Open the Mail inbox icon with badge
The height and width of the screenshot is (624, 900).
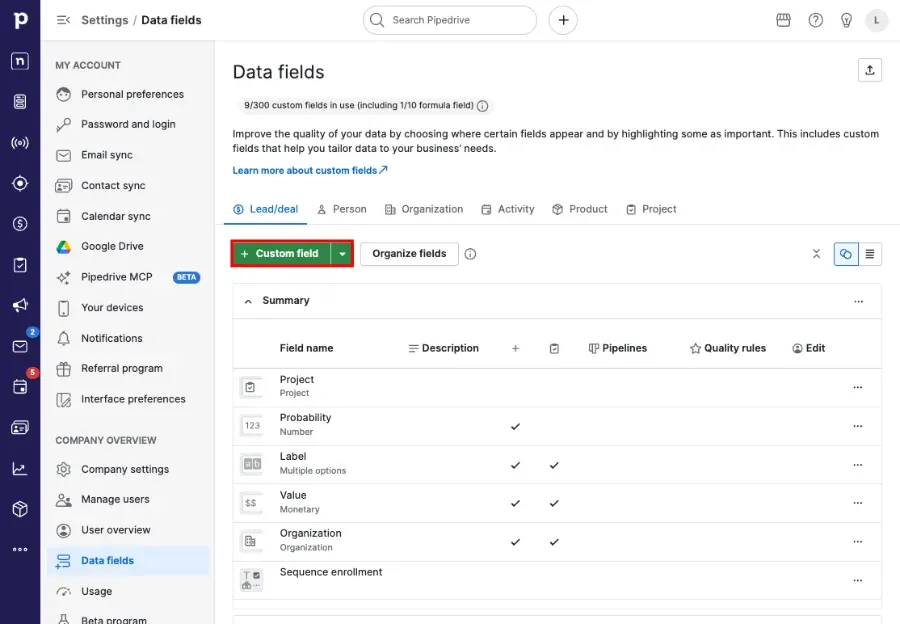coord(20,346)
